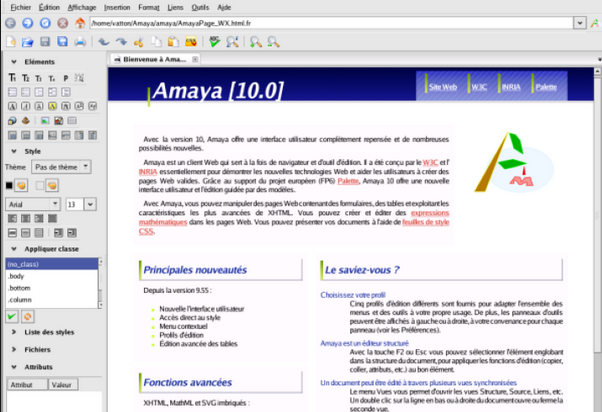Follow the Site Web link

pyautogui.click(x=443, y=87)
